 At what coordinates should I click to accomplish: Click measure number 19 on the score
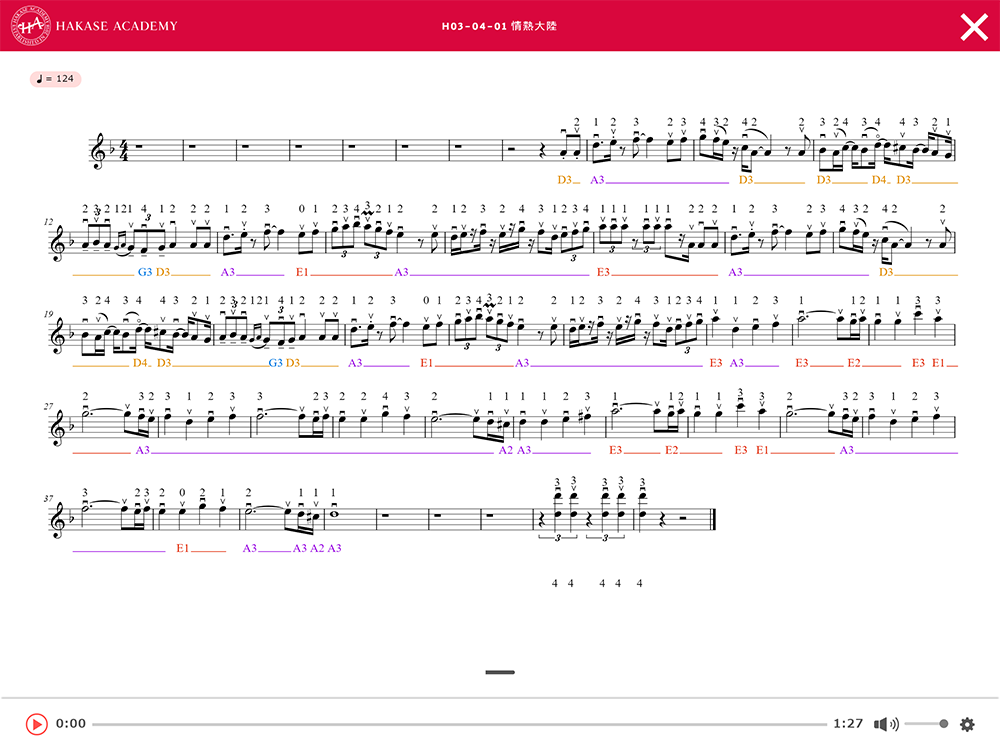point(48,314)
